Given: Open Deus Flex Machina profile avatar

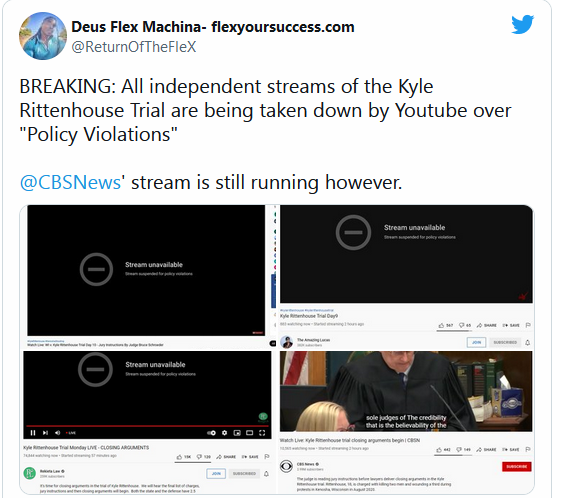Looking at the screenshot, I should 43,36.
